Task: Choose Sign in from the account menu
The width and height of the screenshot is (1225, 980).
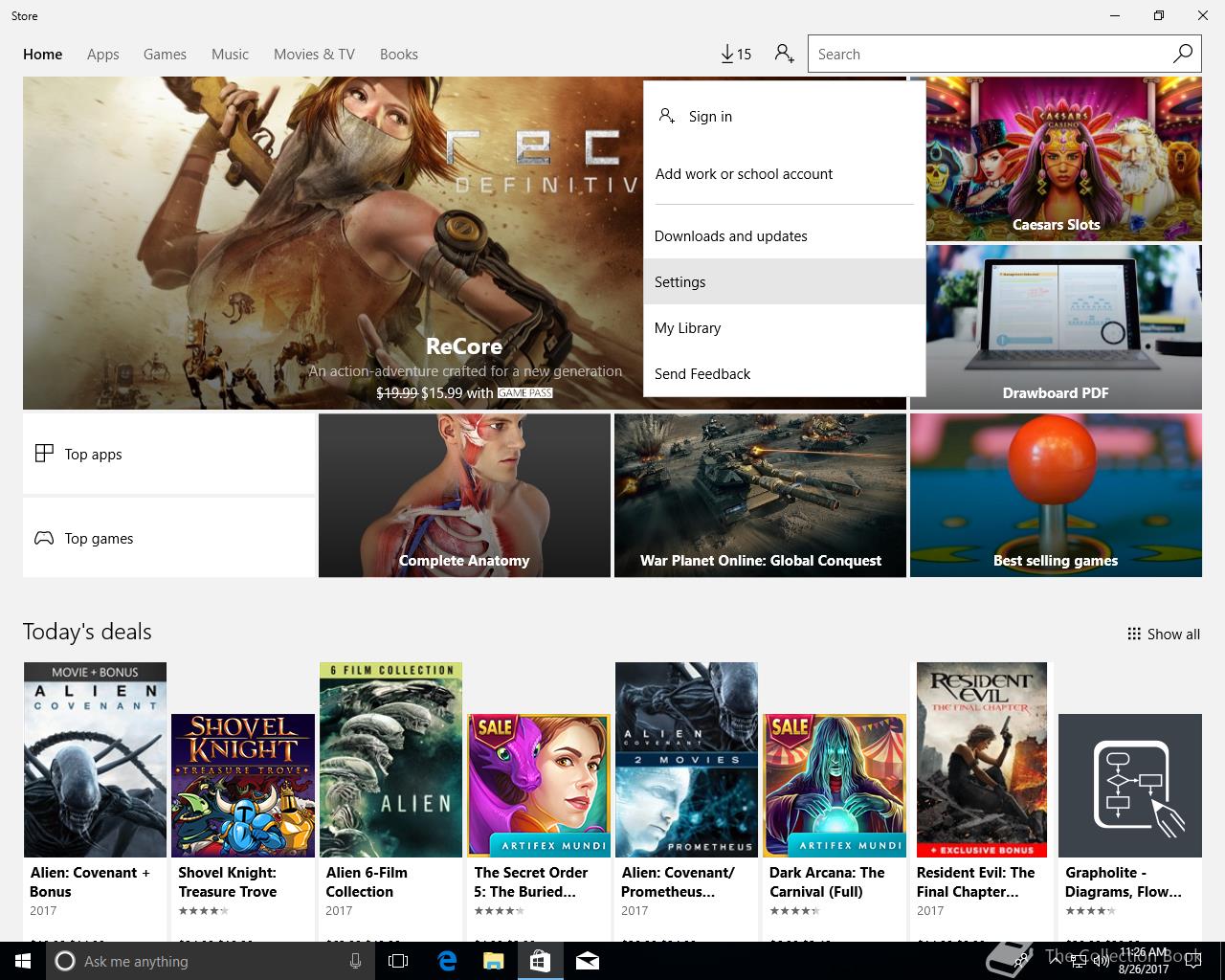Action: click(785, 116)
